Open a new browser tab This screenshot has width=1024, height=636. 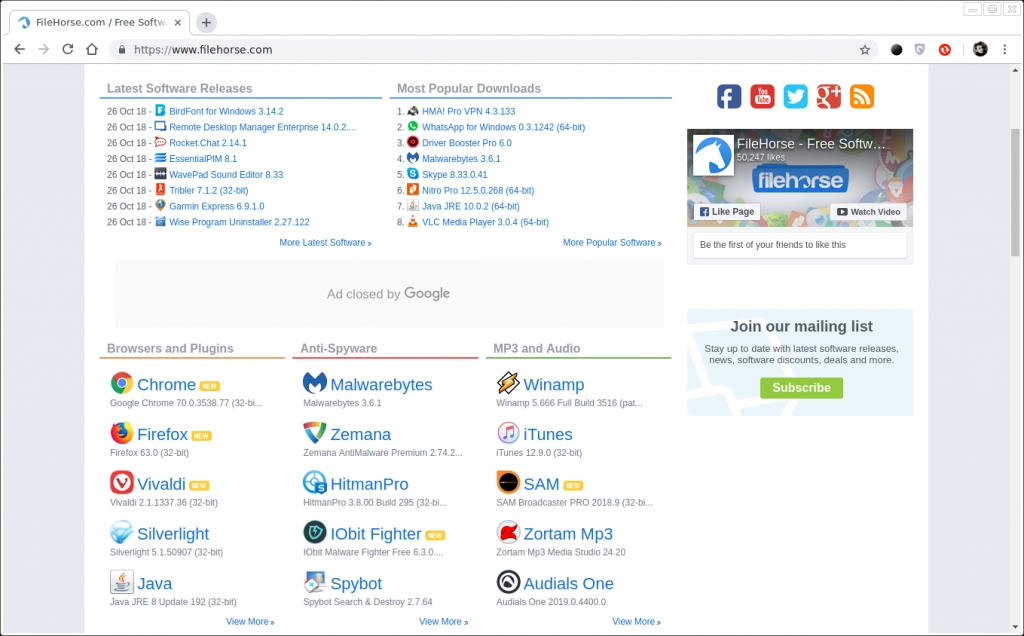(x=206, y=22)
